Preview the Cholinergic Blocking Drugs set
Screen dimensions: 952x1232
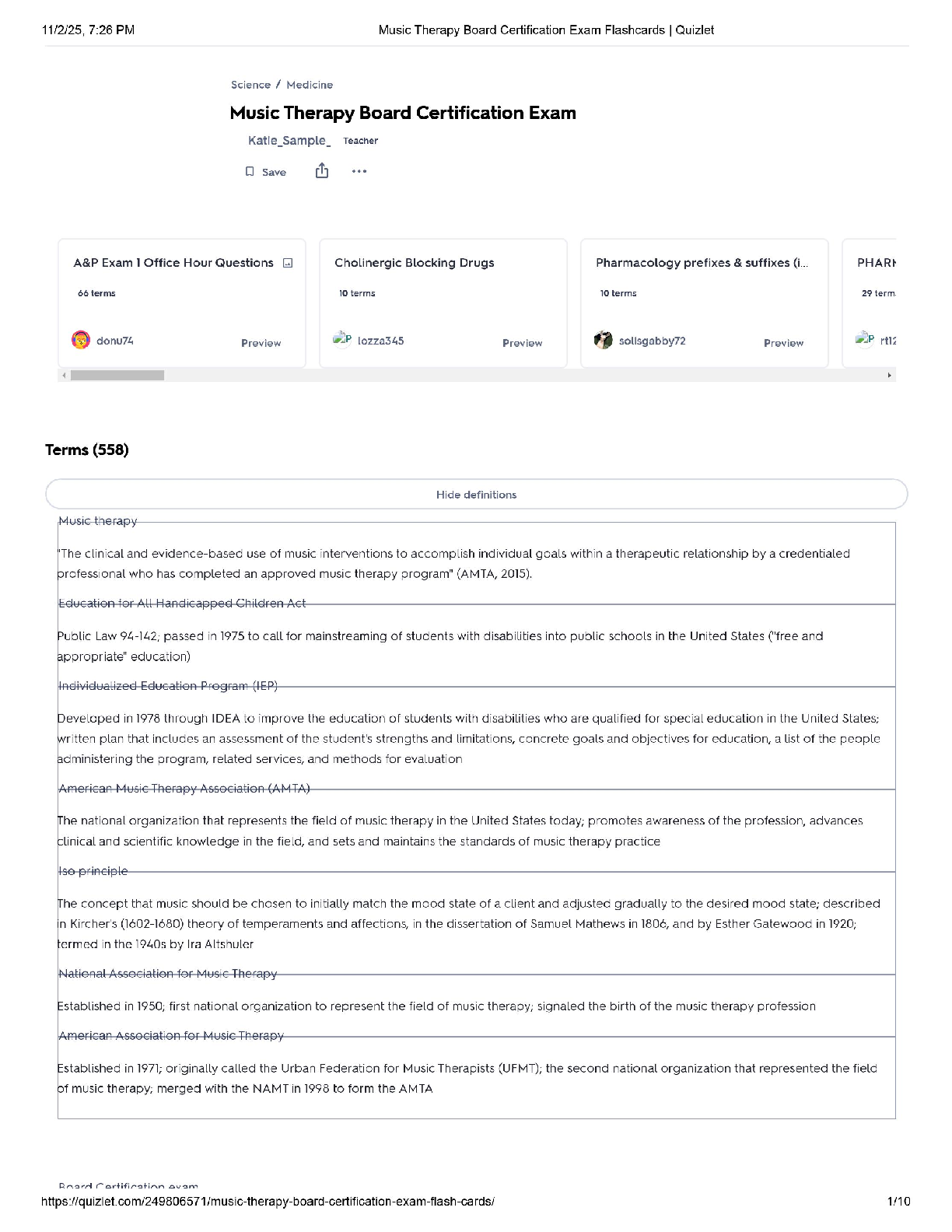[x=522, y=343]
